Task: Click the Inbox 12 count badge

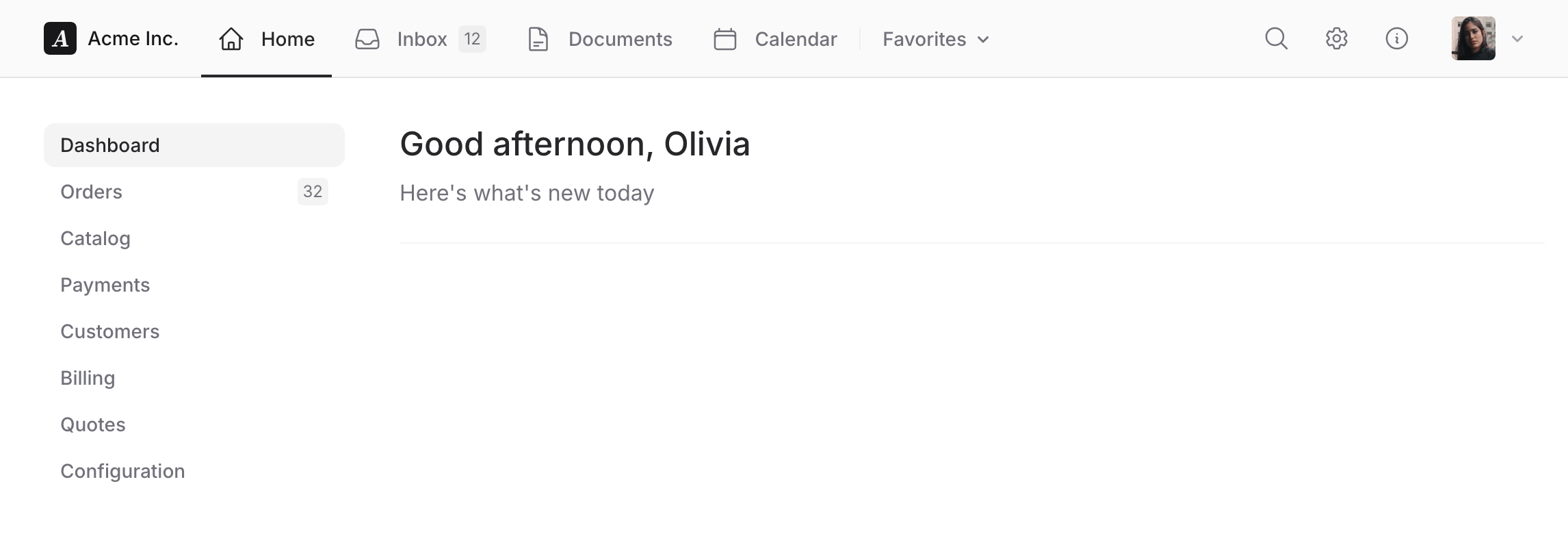Action: [x=472, y=39]
